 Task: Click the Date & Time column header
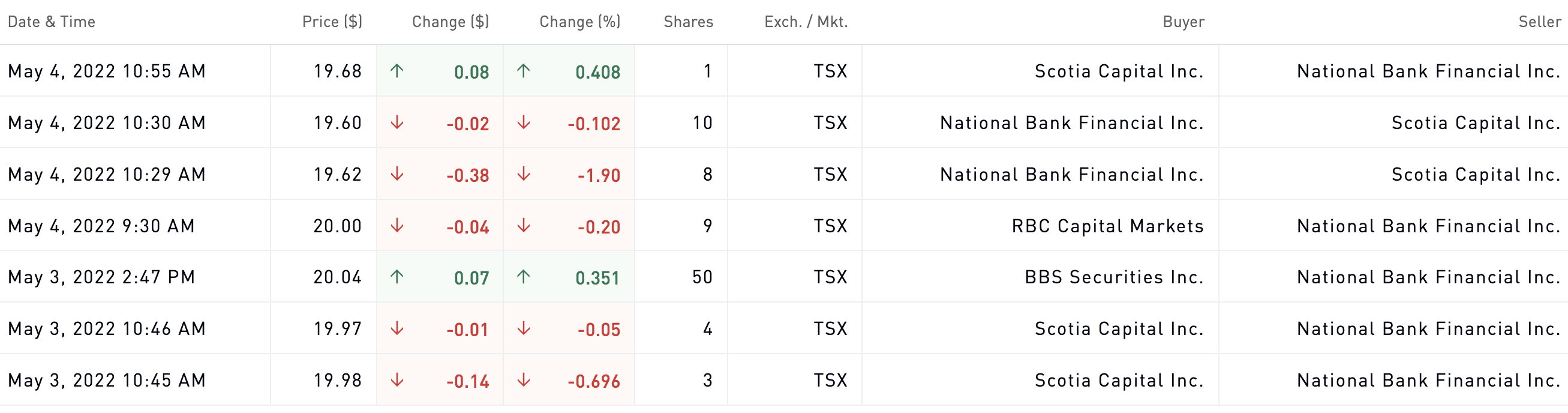coord(52,22)
